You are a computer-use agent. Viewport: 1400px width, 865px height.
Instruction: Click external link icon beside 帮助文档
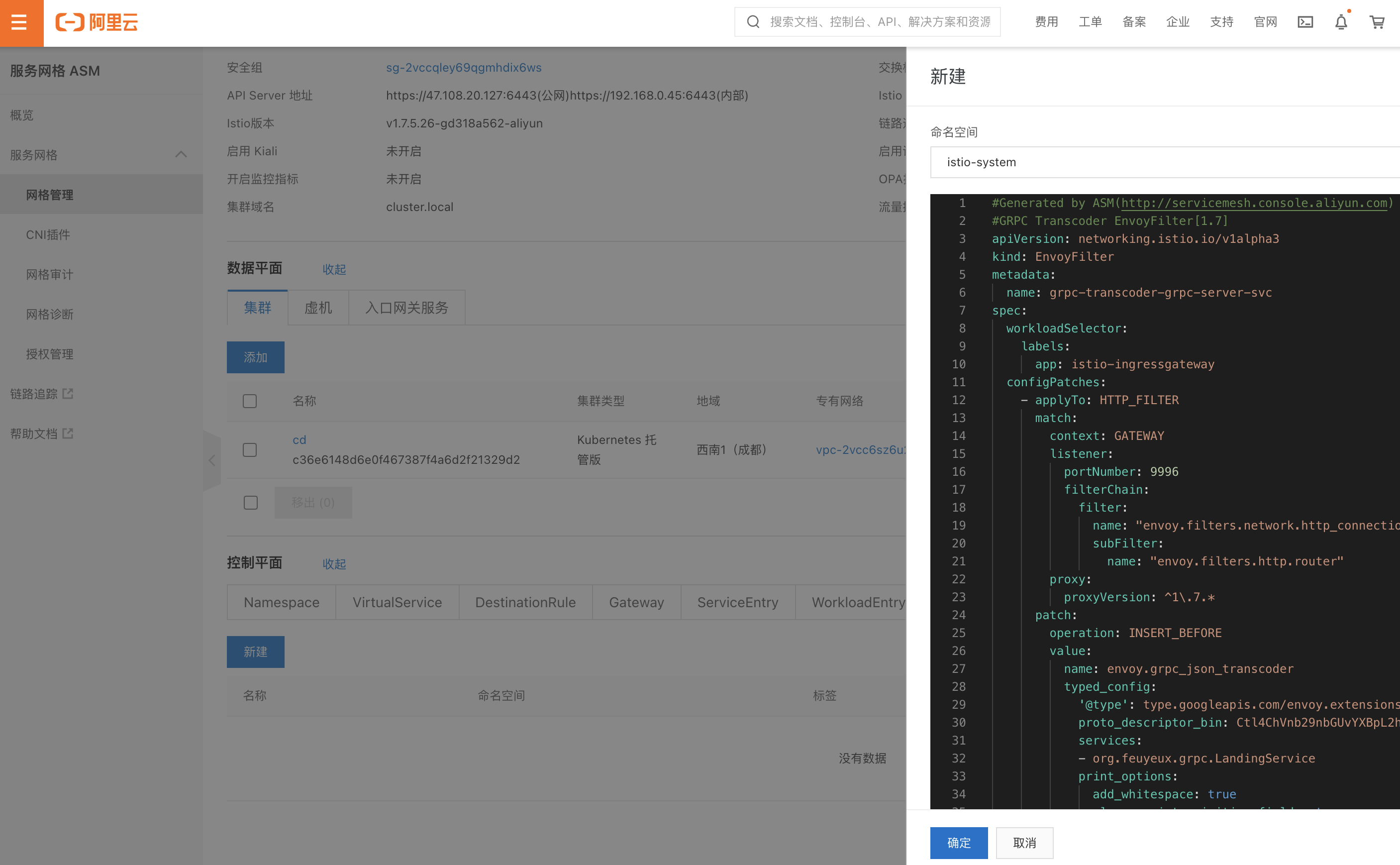point(68,433)
